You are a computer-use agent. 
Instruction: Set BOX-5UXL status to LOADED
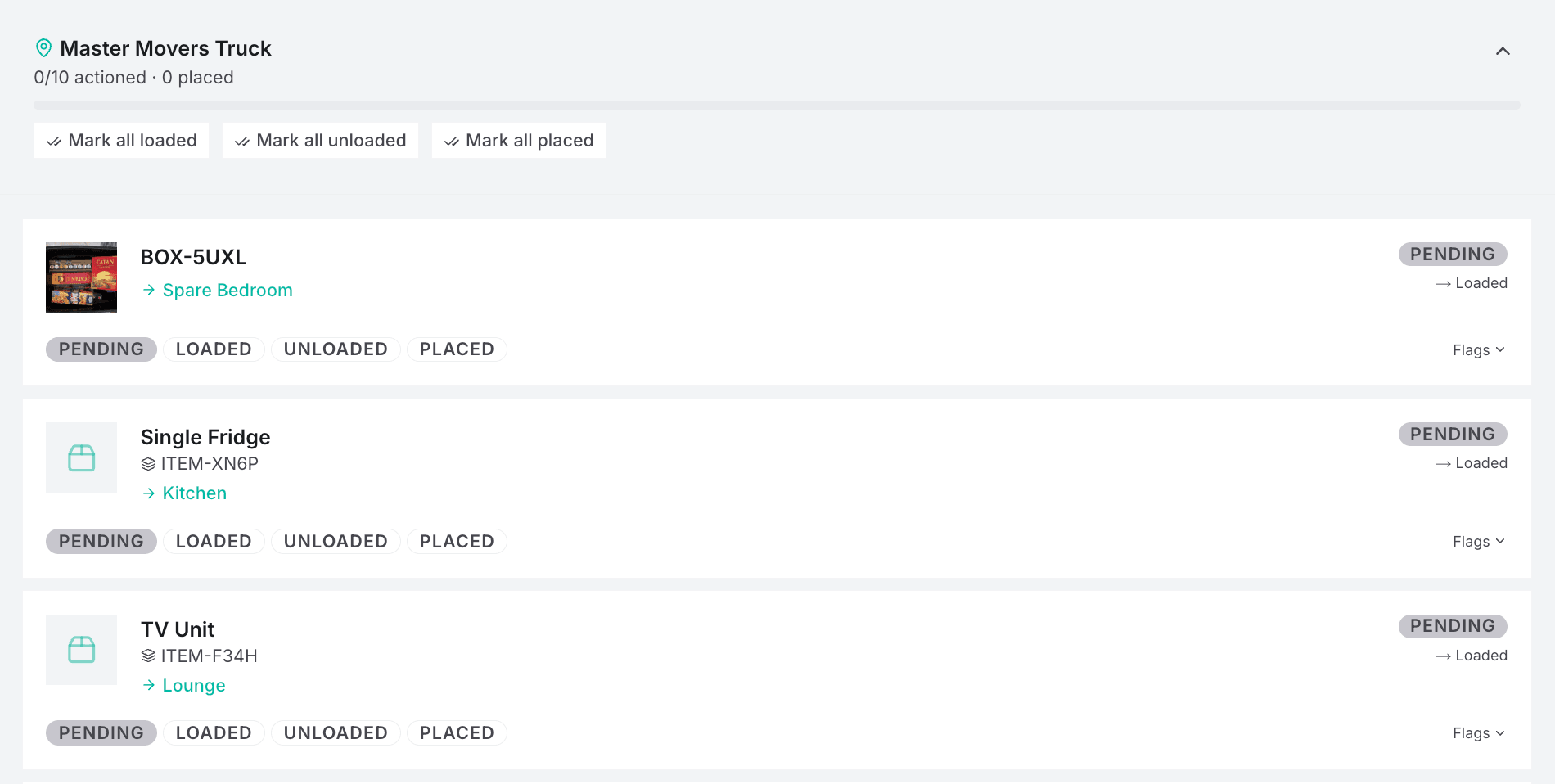(x=214, y=349)
